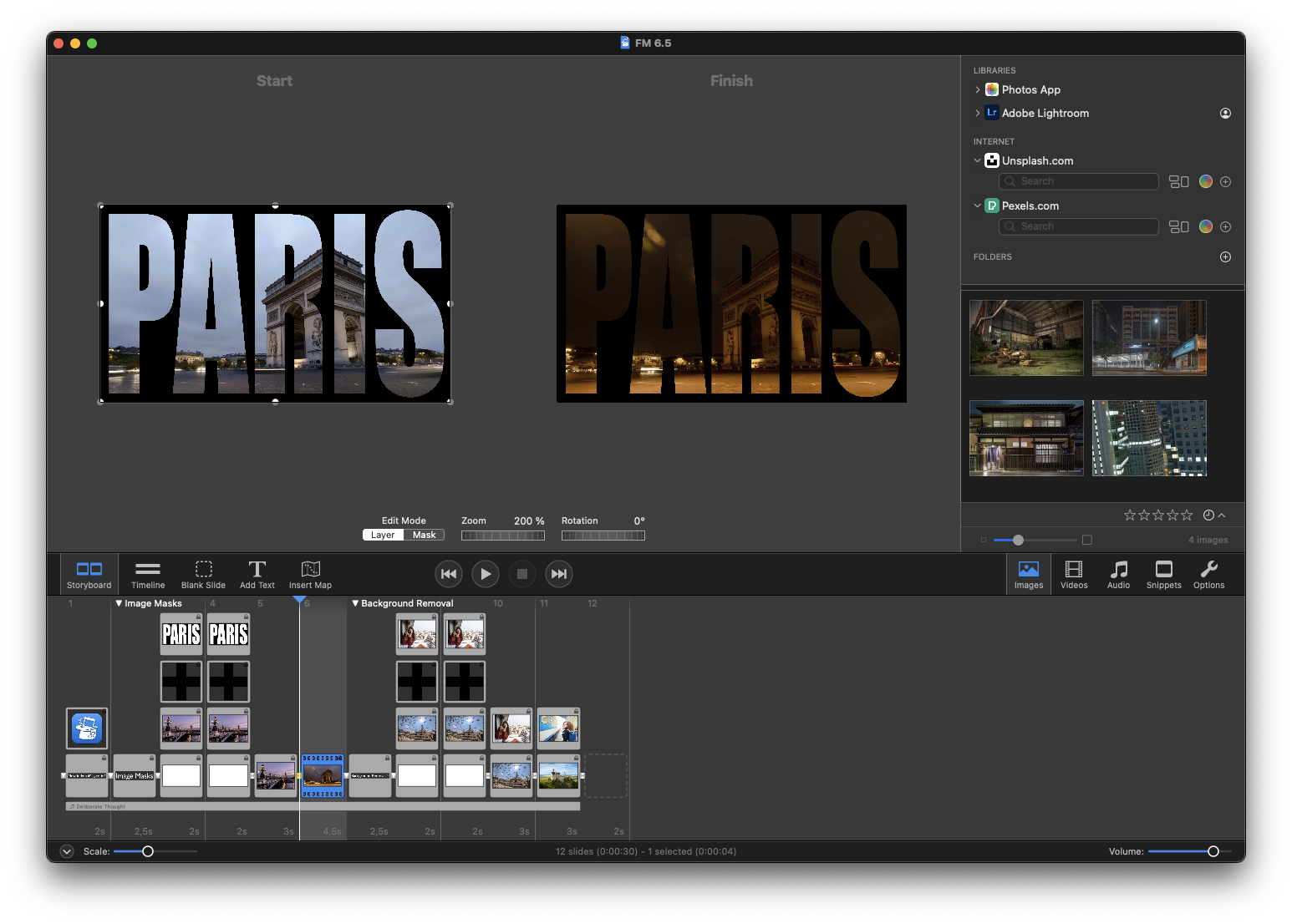Collapse the Background Removal group

point(355,602)
